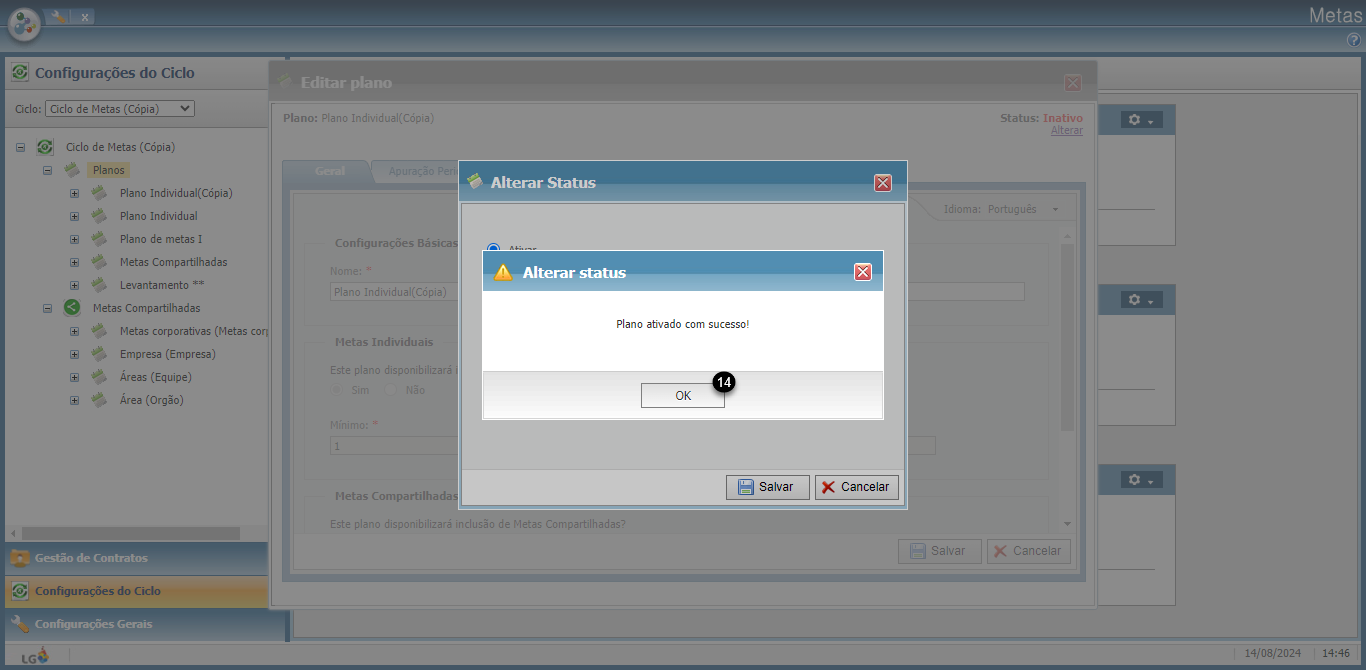Select Plano Individual in the tree
The width and height of the screenshot is (1366, 670).
(x=158, y=216)
